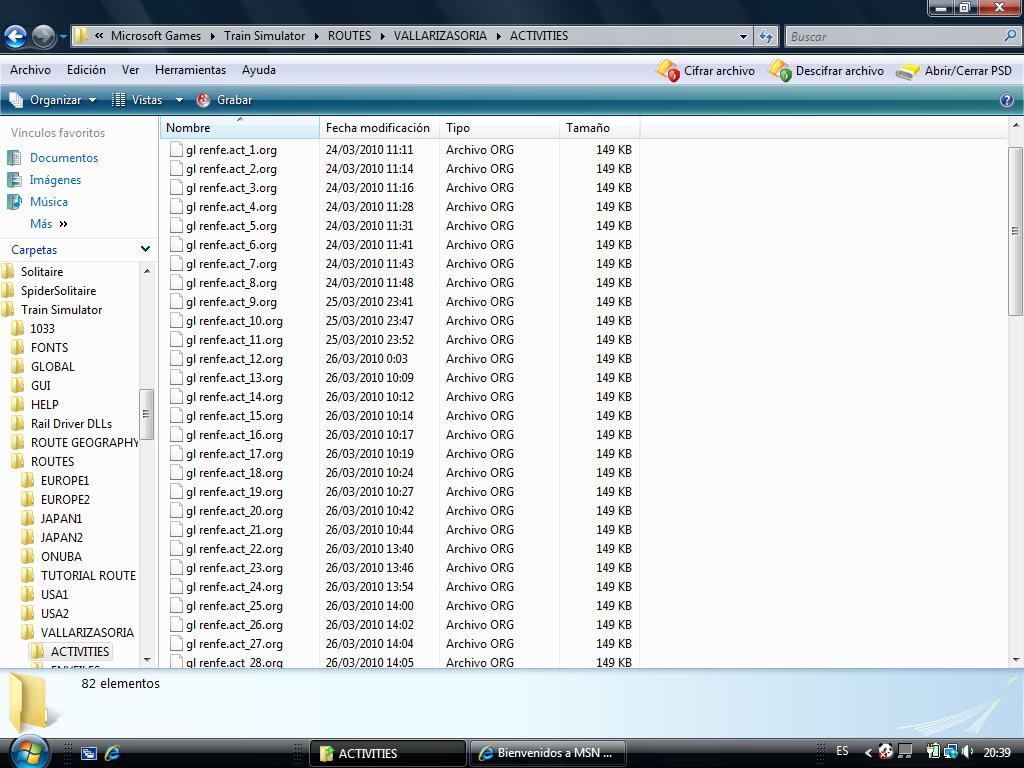Screen dimensions: 1024x768
Task: Click the Música favorite link
Action: [48, 202]
